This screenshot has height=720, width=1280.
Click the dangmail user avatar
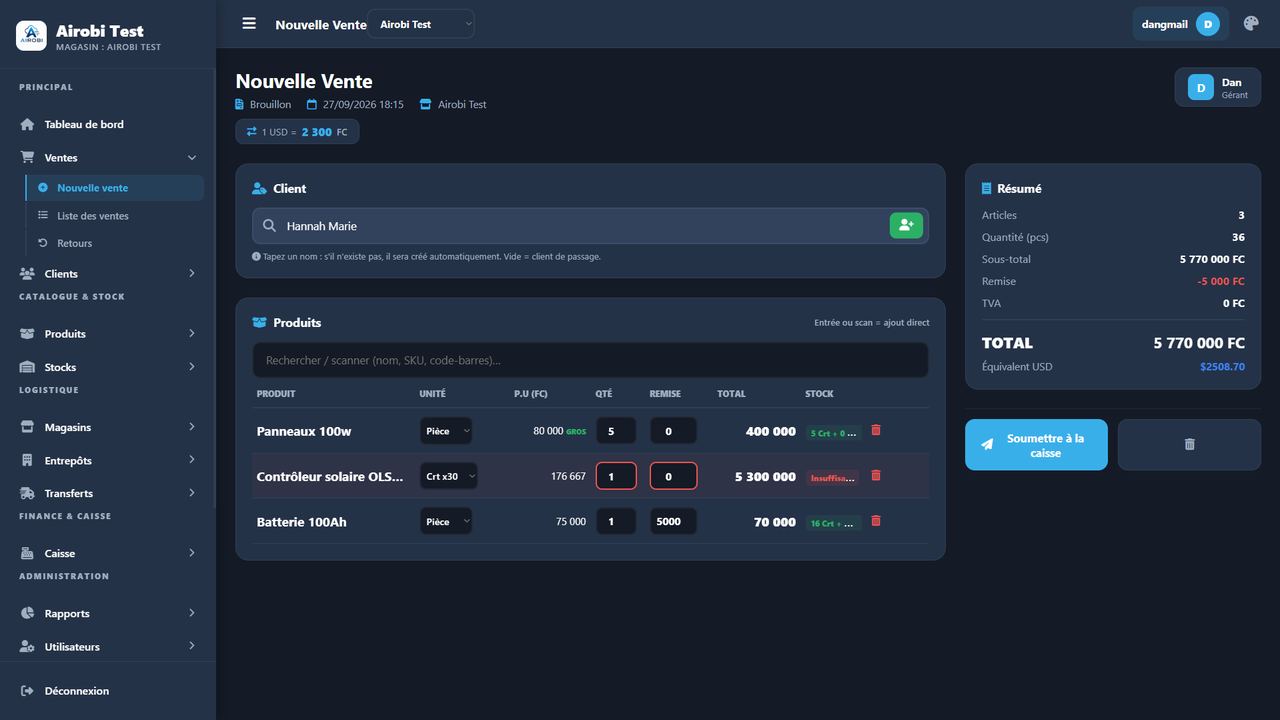point(1207,24)
